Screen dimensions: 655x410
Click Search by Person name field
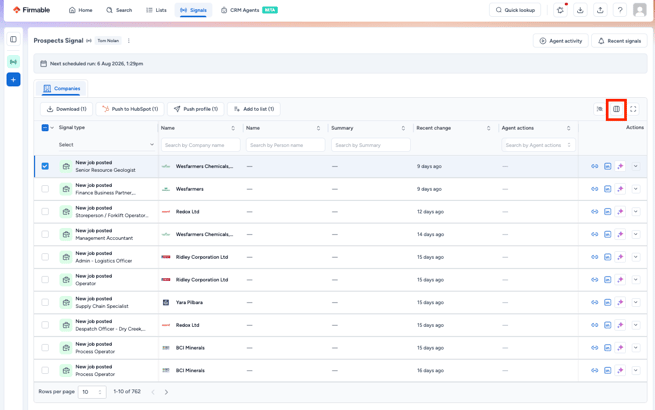(x=285, y=145)
